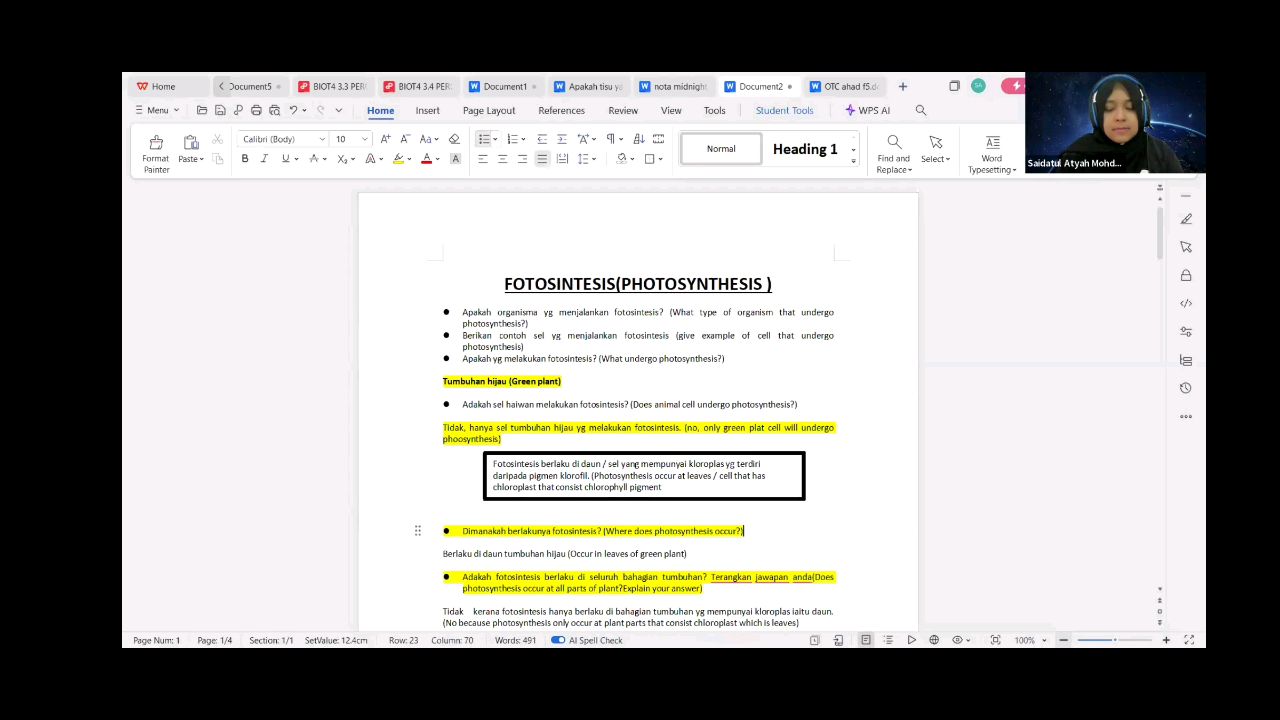Increase paragraph indent
The image size is (1280, 720).
[562, 139]
